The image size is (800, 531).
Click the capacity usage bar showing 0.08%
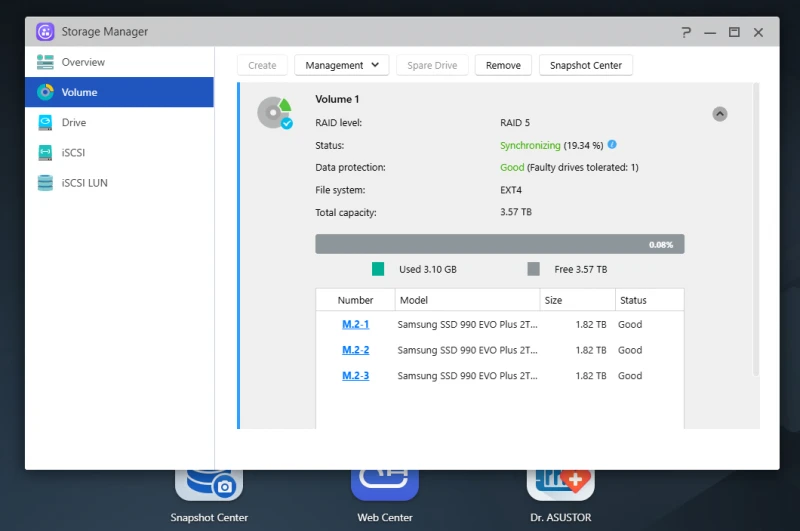(x=500, y=244)
